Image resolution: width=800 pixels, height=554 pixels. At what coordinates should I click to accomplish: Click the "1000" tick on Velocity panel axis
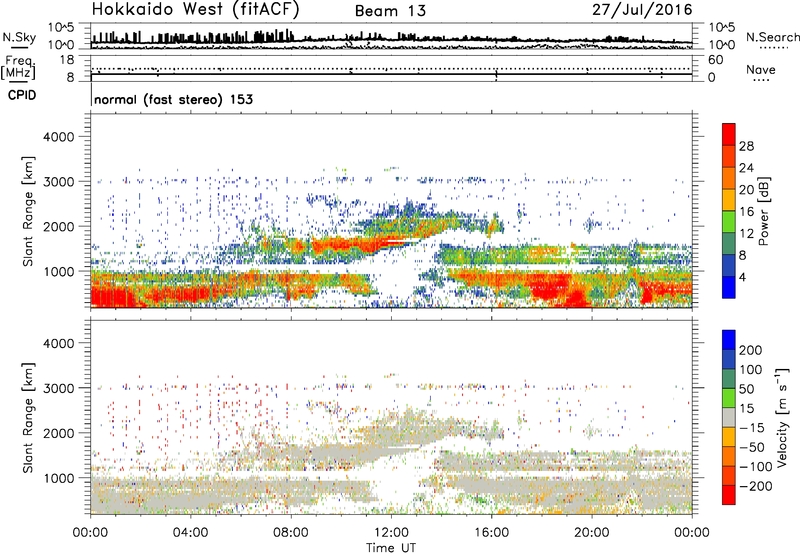pyautogui.click(x=59, y=478)
